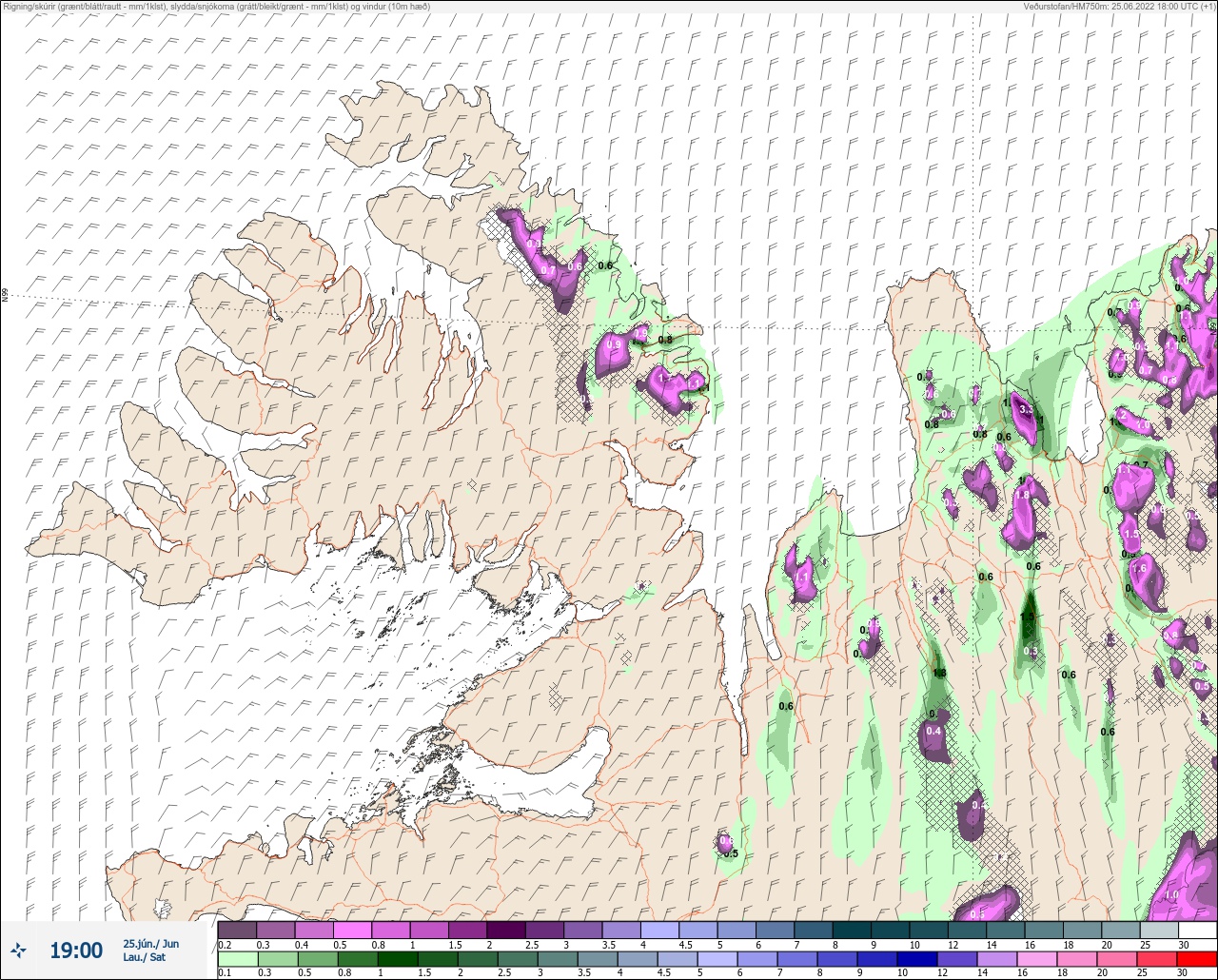
Task: Click the 'N99' label on the map's left edge
Action: tap(5, 296)
